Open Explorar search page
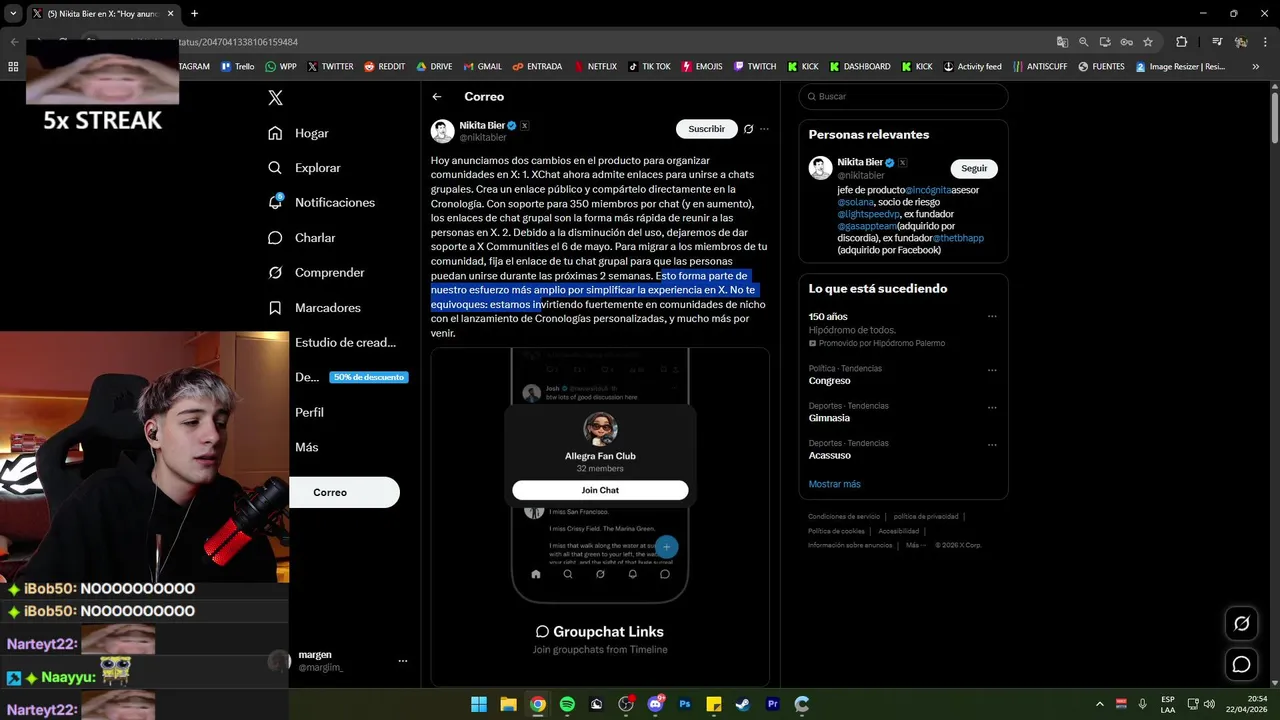The image size is (1280, 720). tap(304, 168)
